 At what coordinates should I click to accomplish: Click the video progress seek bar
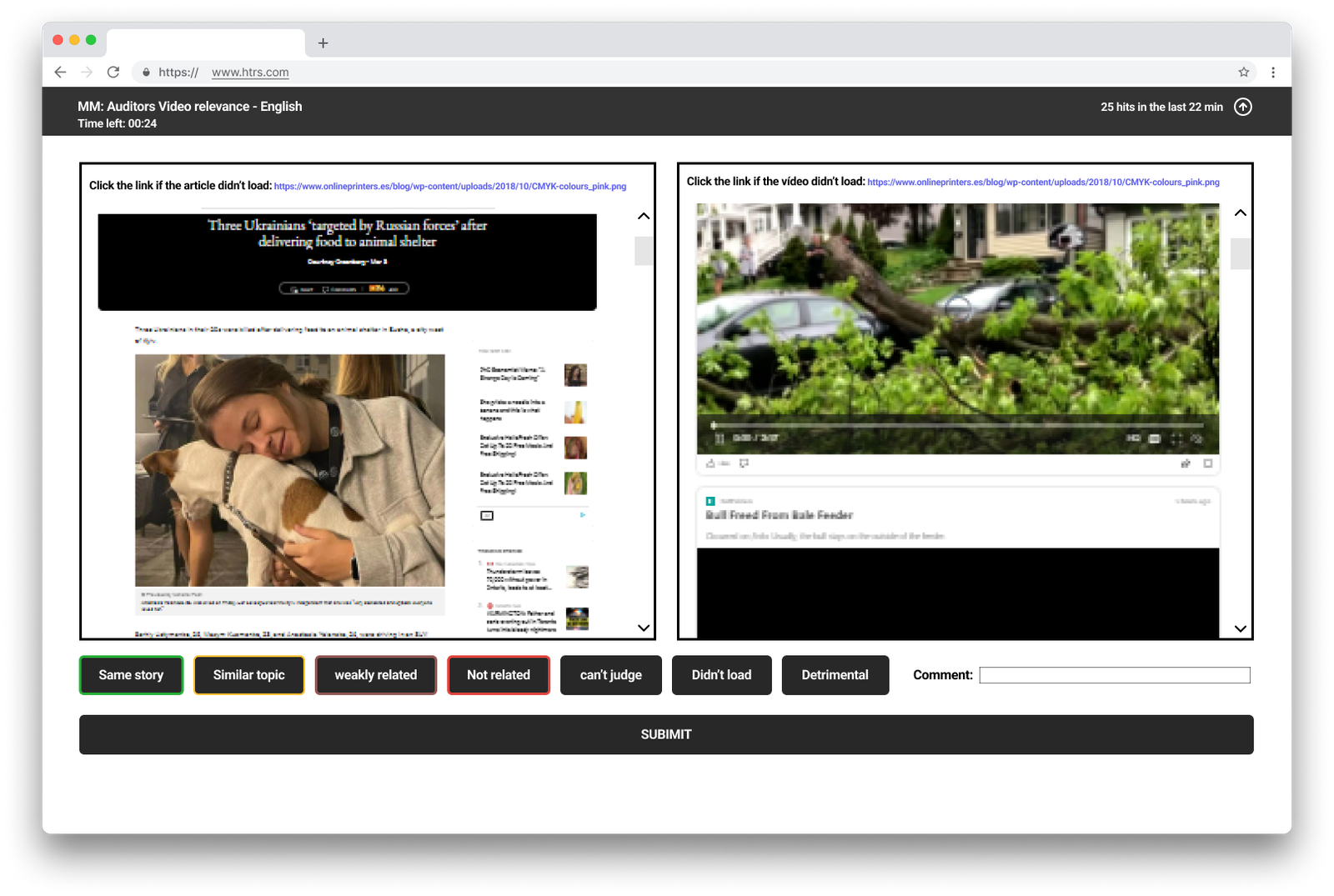[957, 425]
